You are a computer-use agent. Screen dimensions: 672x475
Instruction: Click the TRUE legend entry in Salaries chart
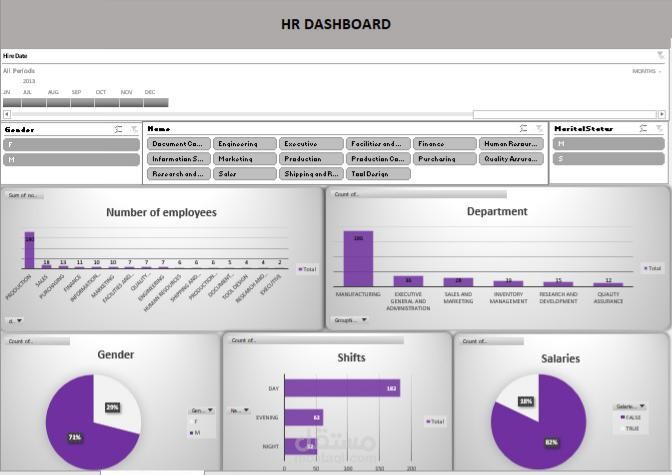(x=630, y=428)
